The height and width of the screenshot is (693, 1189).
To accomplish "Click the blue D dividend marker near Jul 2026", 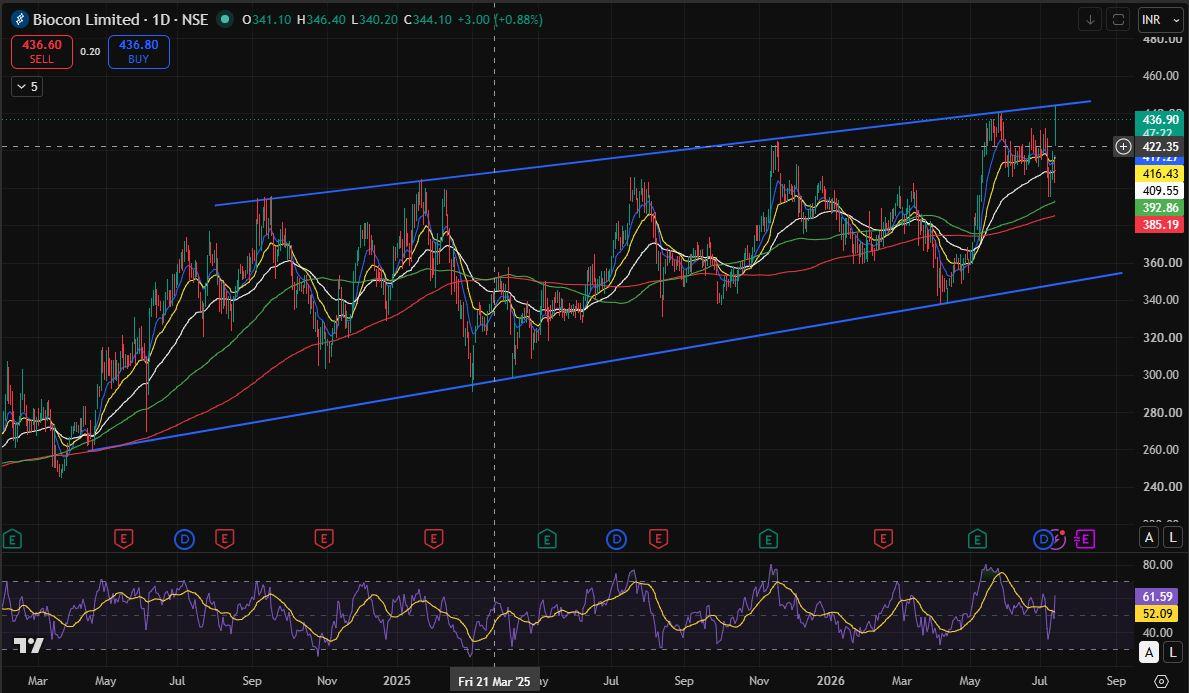I will (1043, 539).
